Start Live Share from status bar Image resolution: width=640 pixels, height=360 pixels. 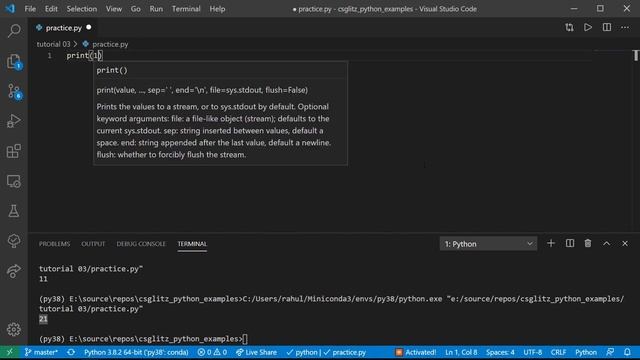(x=256, y=352)
